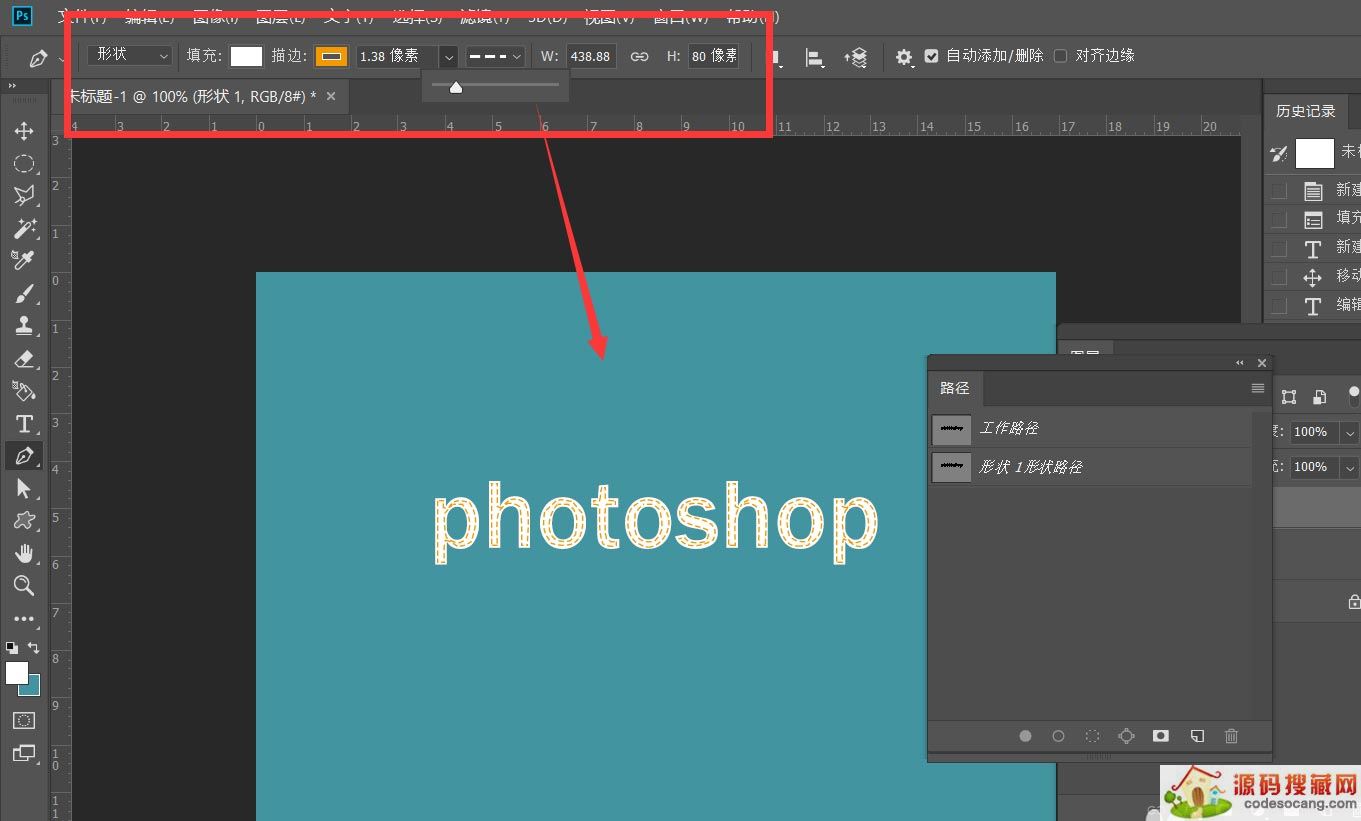
Task: Swap foreground and background colors
Action: [34, 648]
